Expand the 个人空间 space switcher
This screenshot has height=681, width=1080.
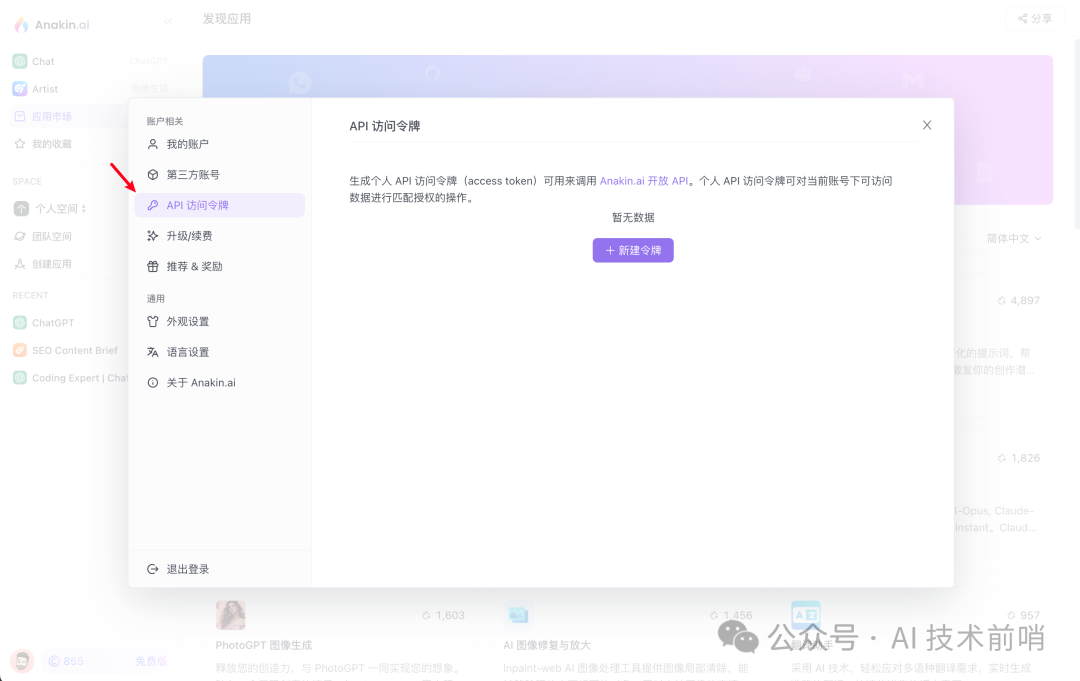(61, 209)
